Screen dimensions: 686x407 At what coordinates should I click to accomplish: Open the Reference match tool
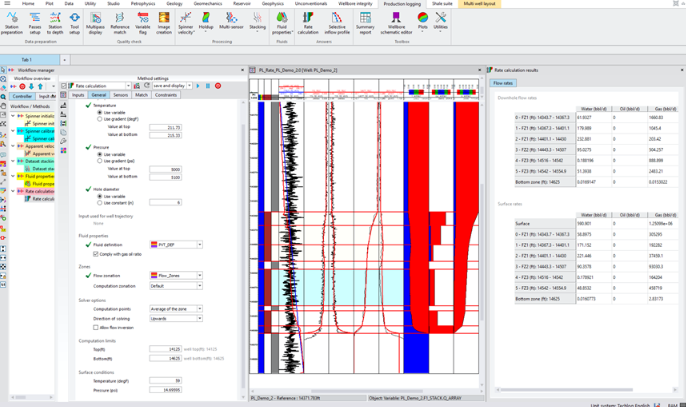(119, 20)
